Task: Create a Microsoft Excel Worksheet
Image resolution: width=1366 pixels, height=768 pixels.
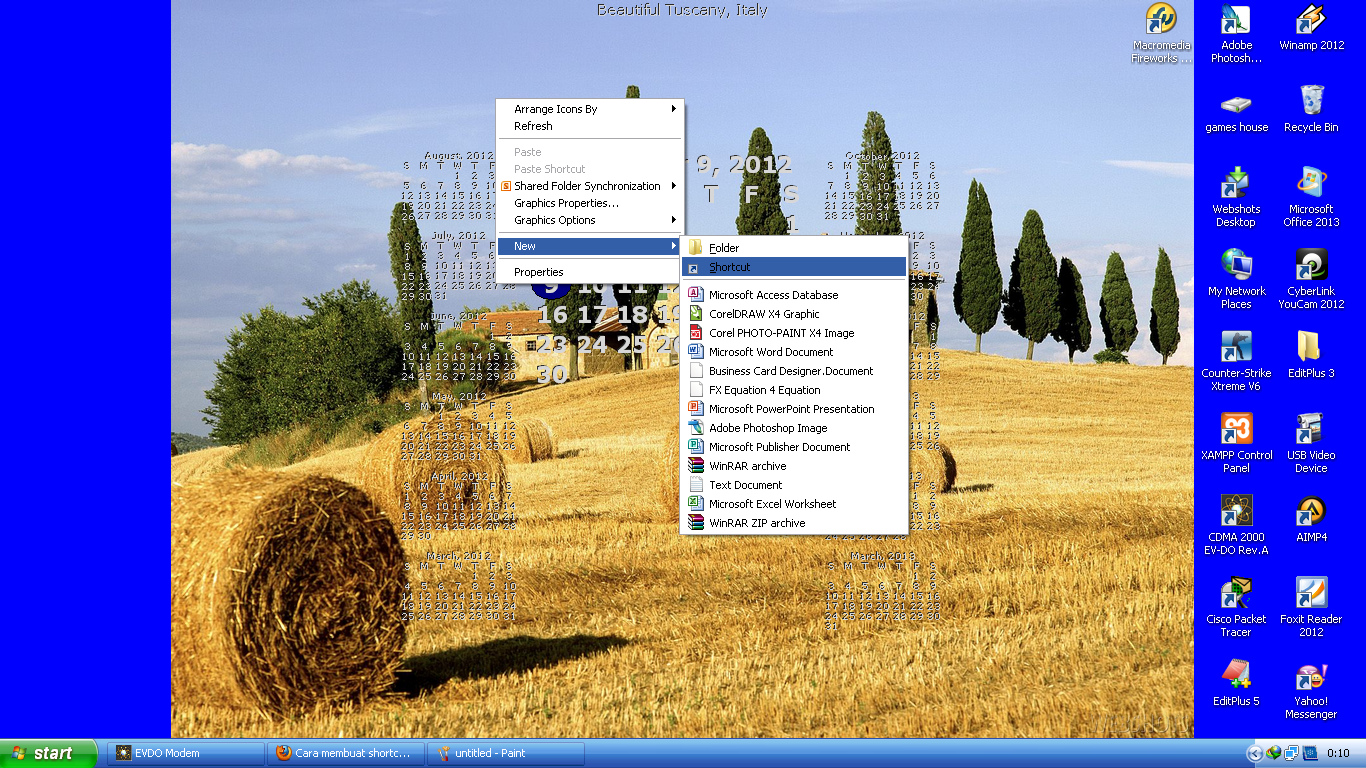Action: 794,504
